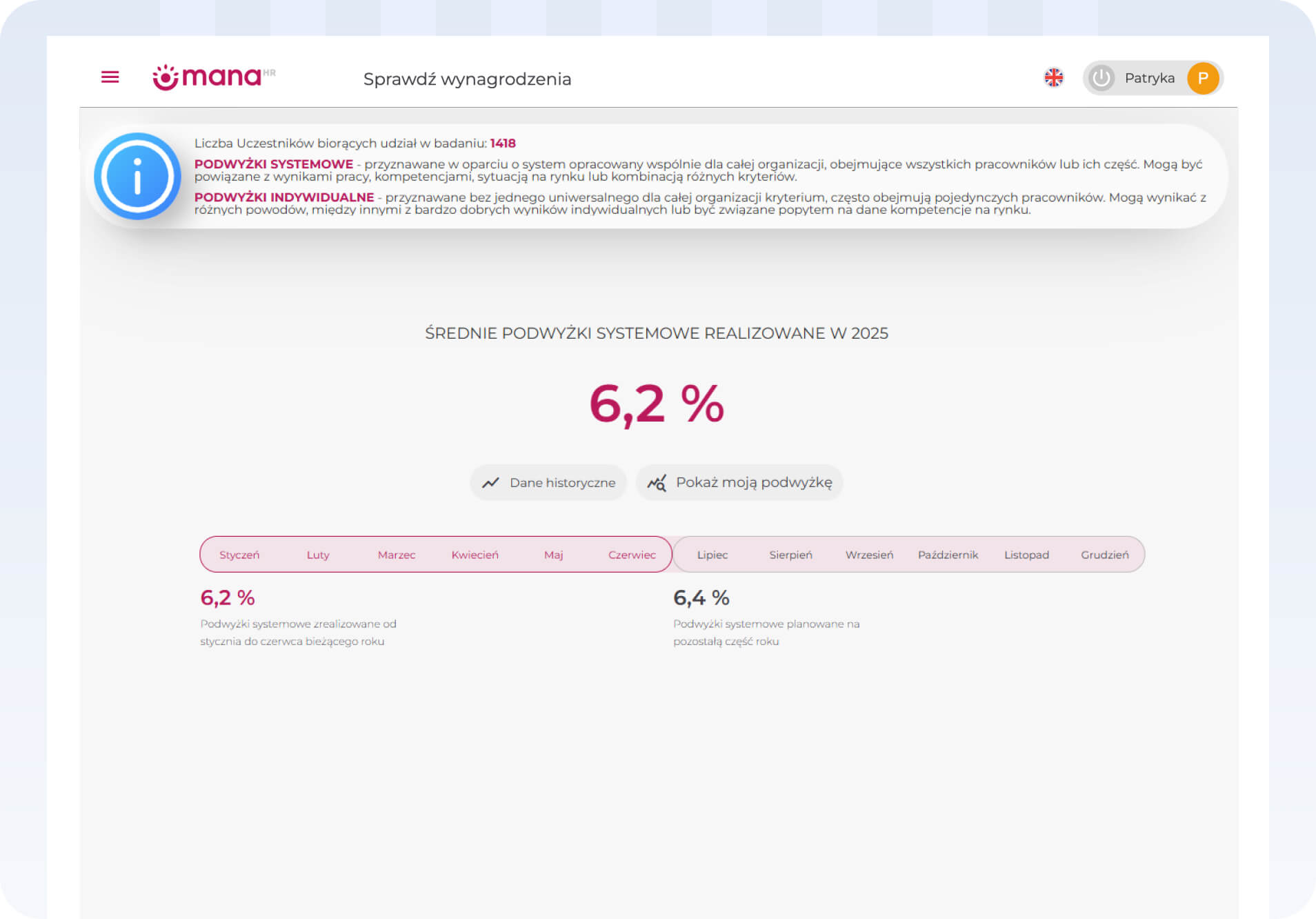Select Wrzesień month
This screenshot has width=1316, height=919.
tap(869, 555)
